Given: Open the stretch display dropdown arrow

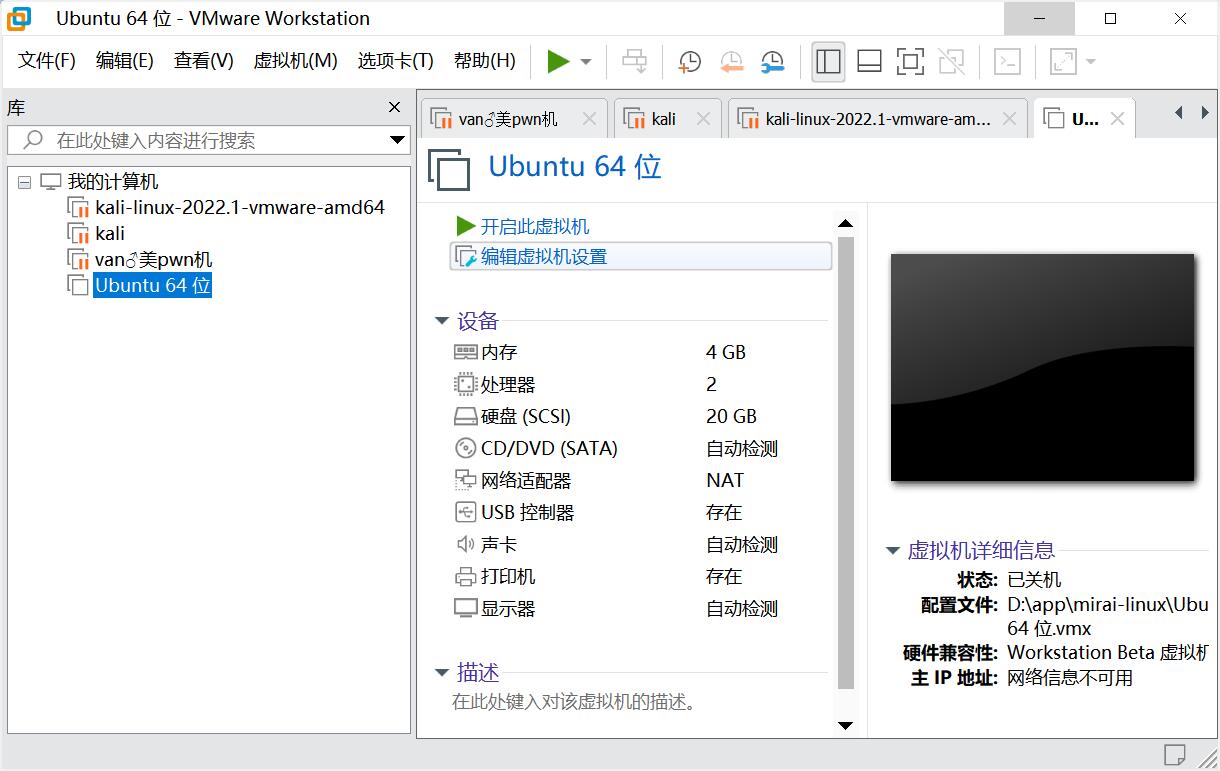Looking at the screenshot, I should tap(1090, 62).
